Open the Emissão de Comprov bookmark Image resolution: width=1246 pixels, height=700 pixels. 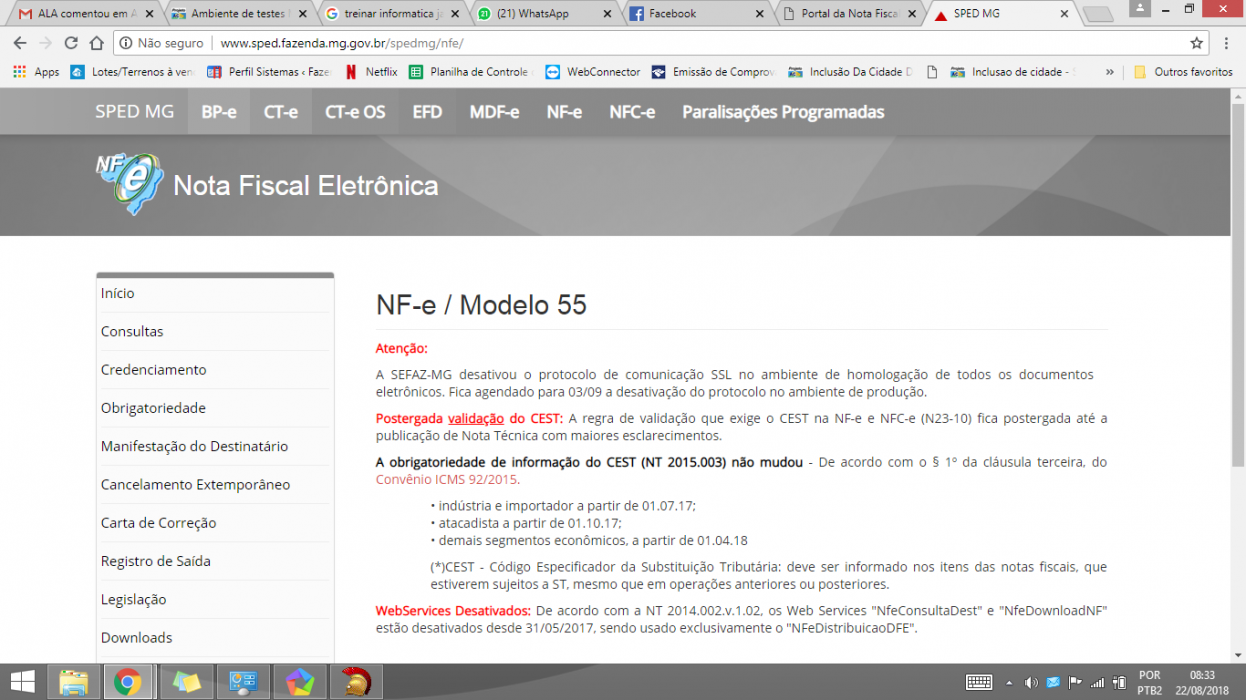(x=714, y=72)
